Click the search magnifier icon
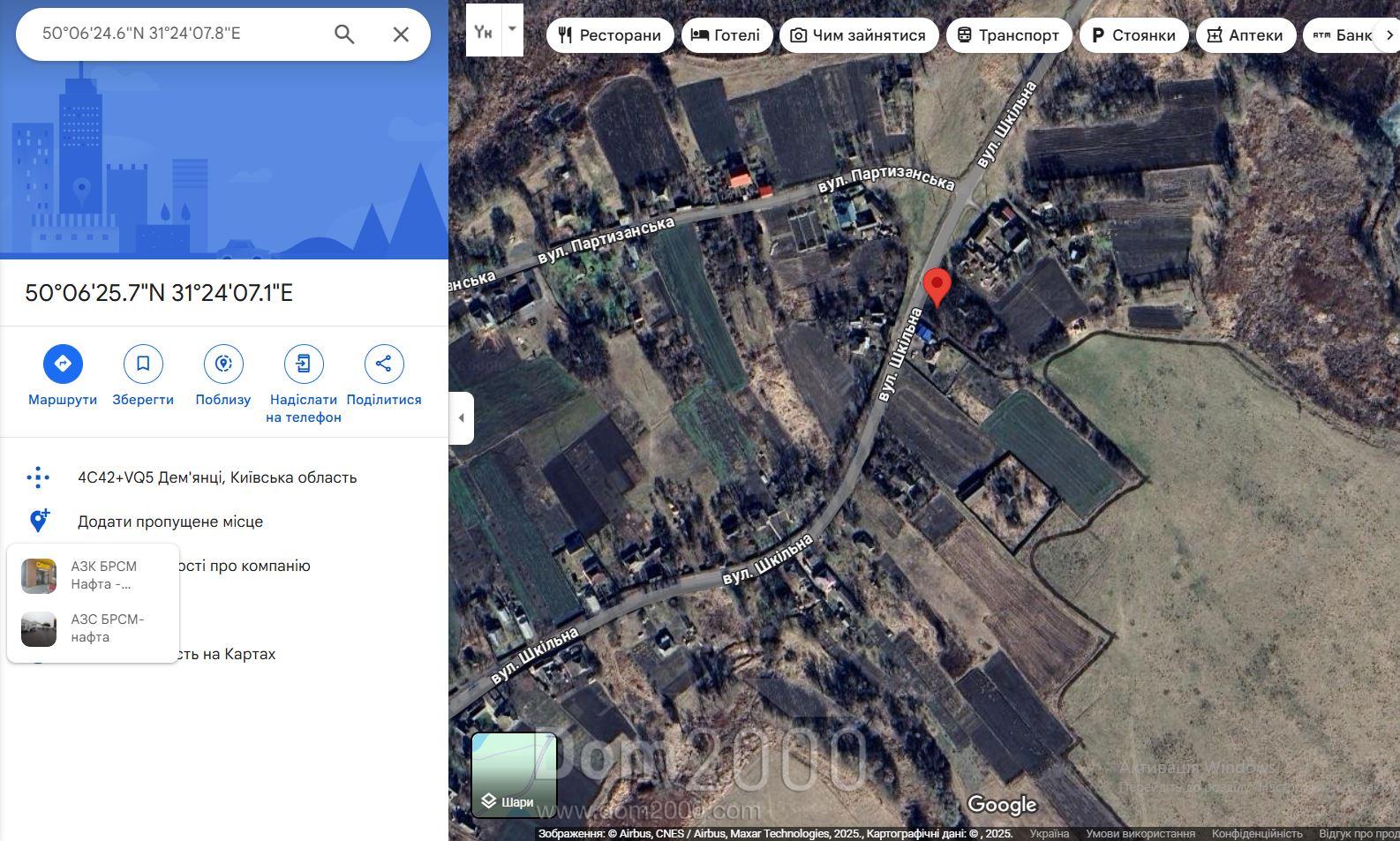This screenshot has width=1400, height=841. 344,34
